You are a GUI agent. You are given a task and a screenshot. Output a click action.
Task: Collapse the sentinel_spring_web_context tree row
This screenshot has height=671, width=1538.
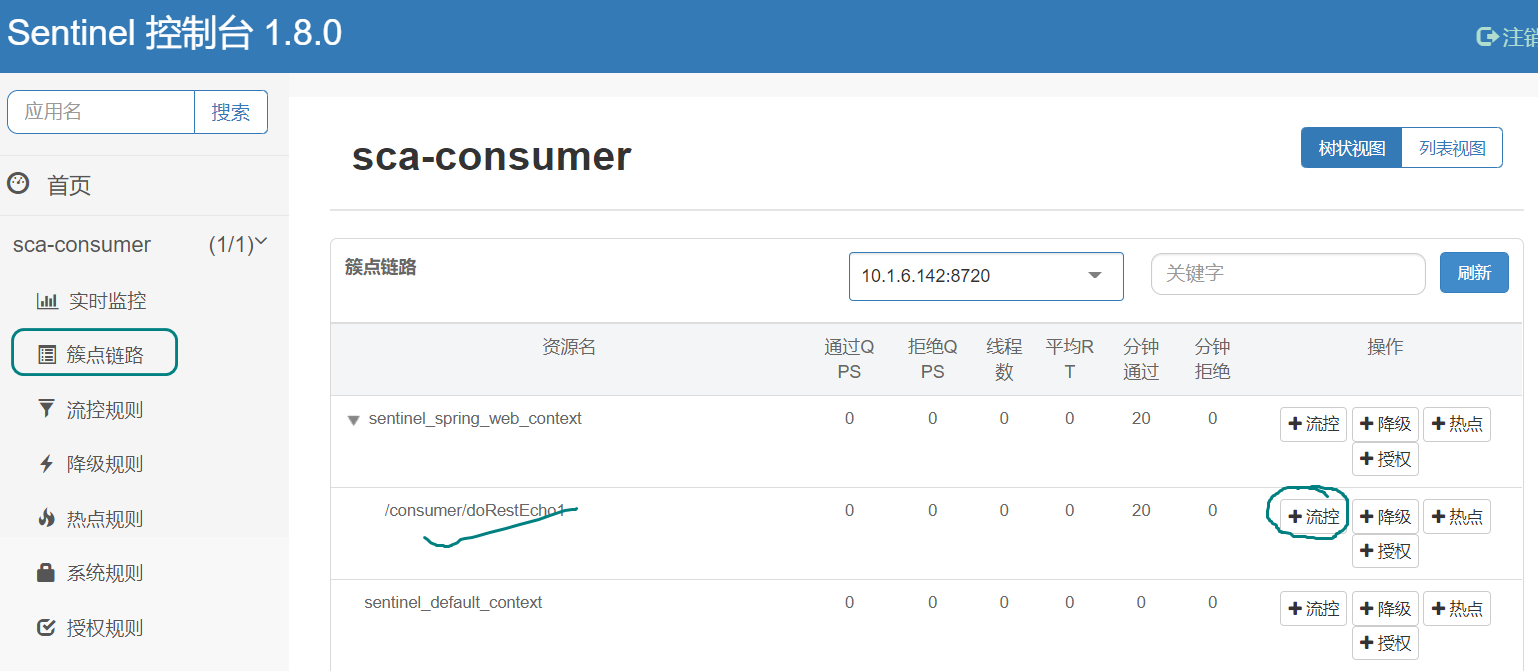353,420
